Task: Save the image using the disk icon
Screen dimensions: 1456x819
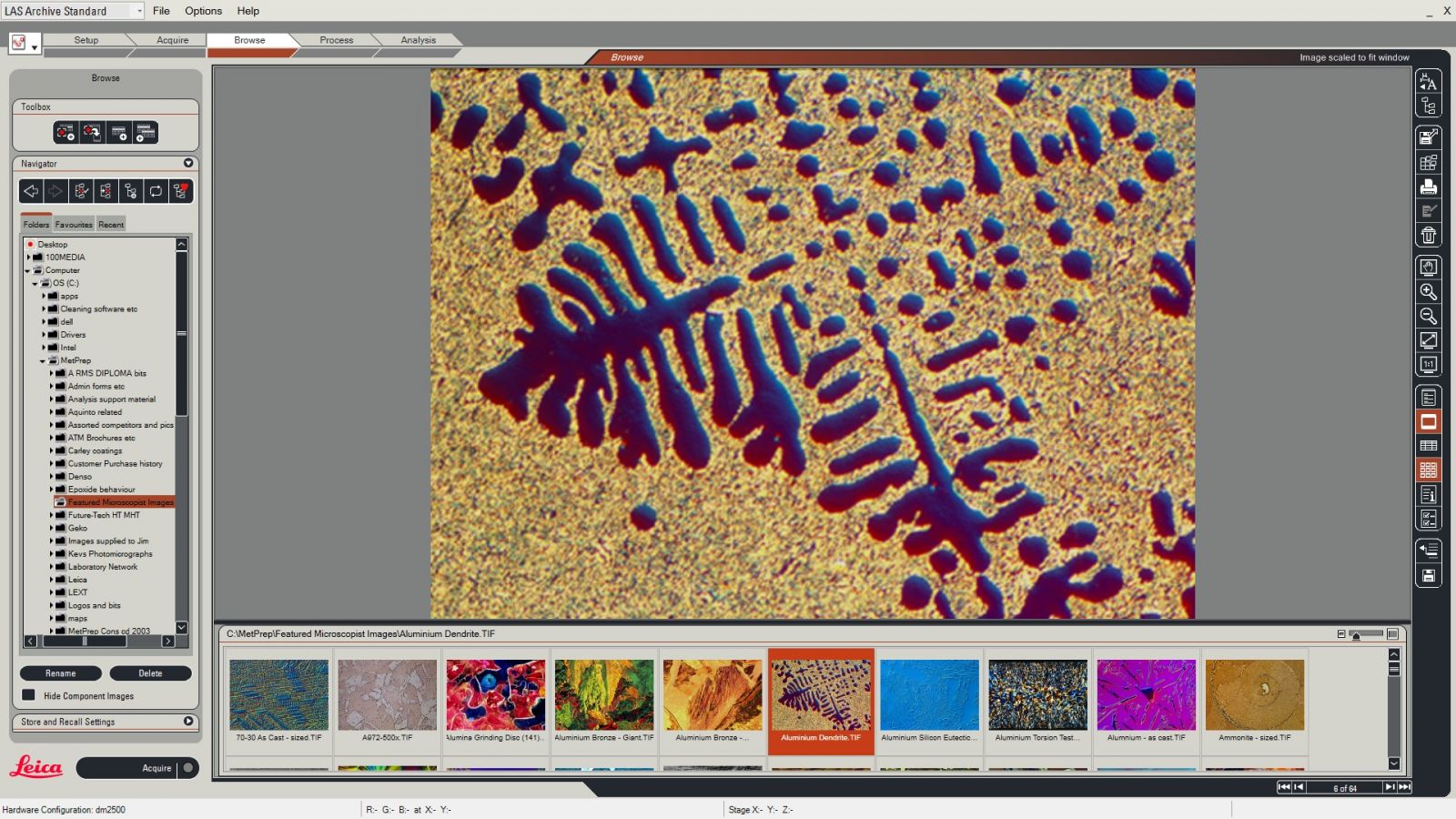Action: click(x=1429, y=575)
